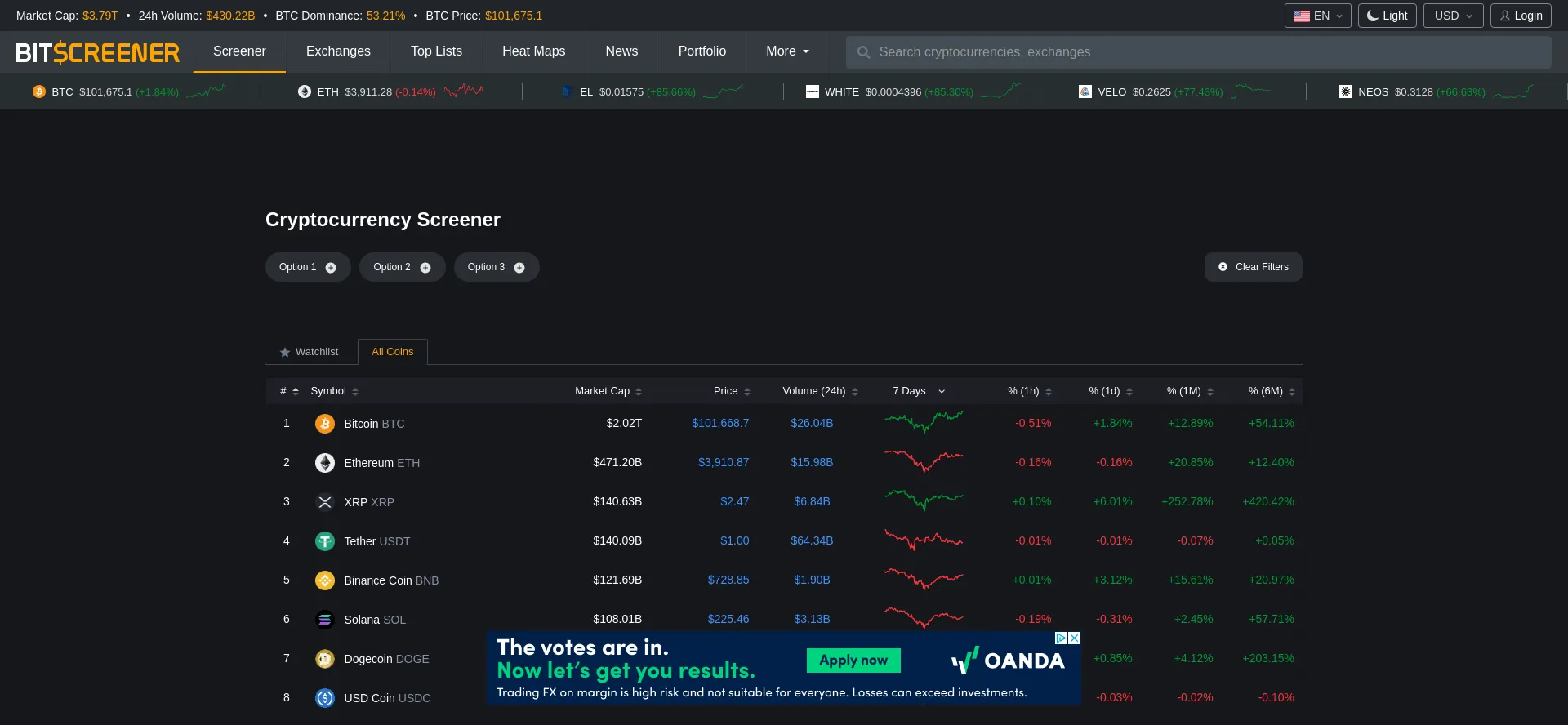Sort table by % (6M)
The height and width of the screenshot is (725, 1568).
1272,391
